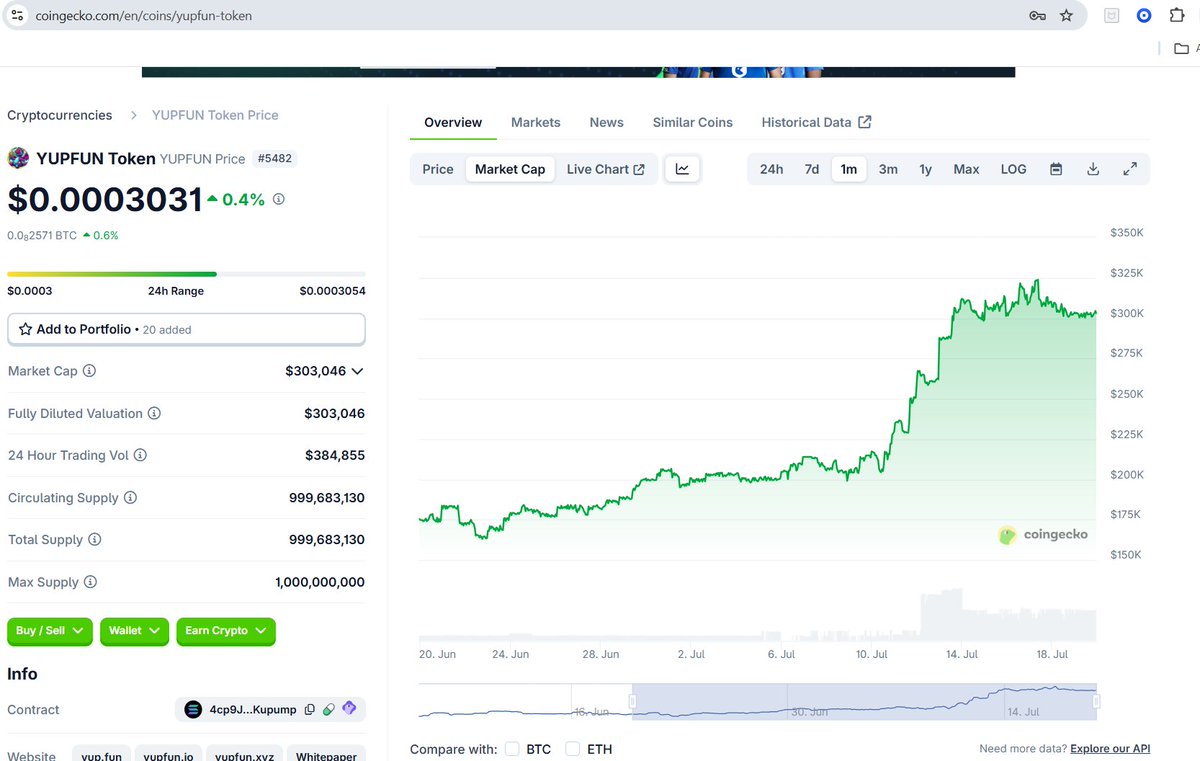Image resolution: width=1200 pixels, height=761 pixels.
Task: Set chart range to 3m
Action: [x=888, y=169]
